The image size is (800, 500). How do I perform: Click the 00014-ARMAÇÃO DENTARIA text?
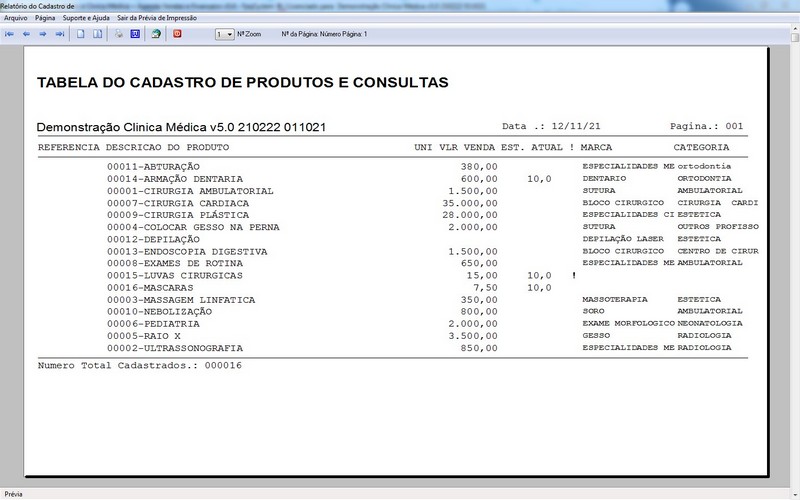tap(175, 179)
